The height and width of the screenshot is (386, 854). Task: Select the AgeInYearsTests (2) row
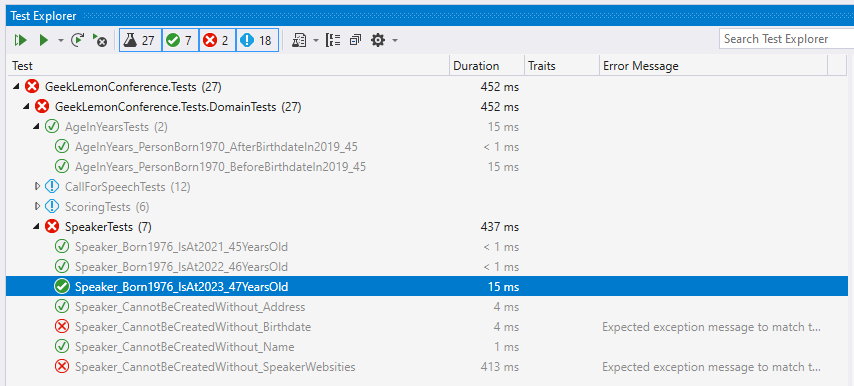pos(427,127)
